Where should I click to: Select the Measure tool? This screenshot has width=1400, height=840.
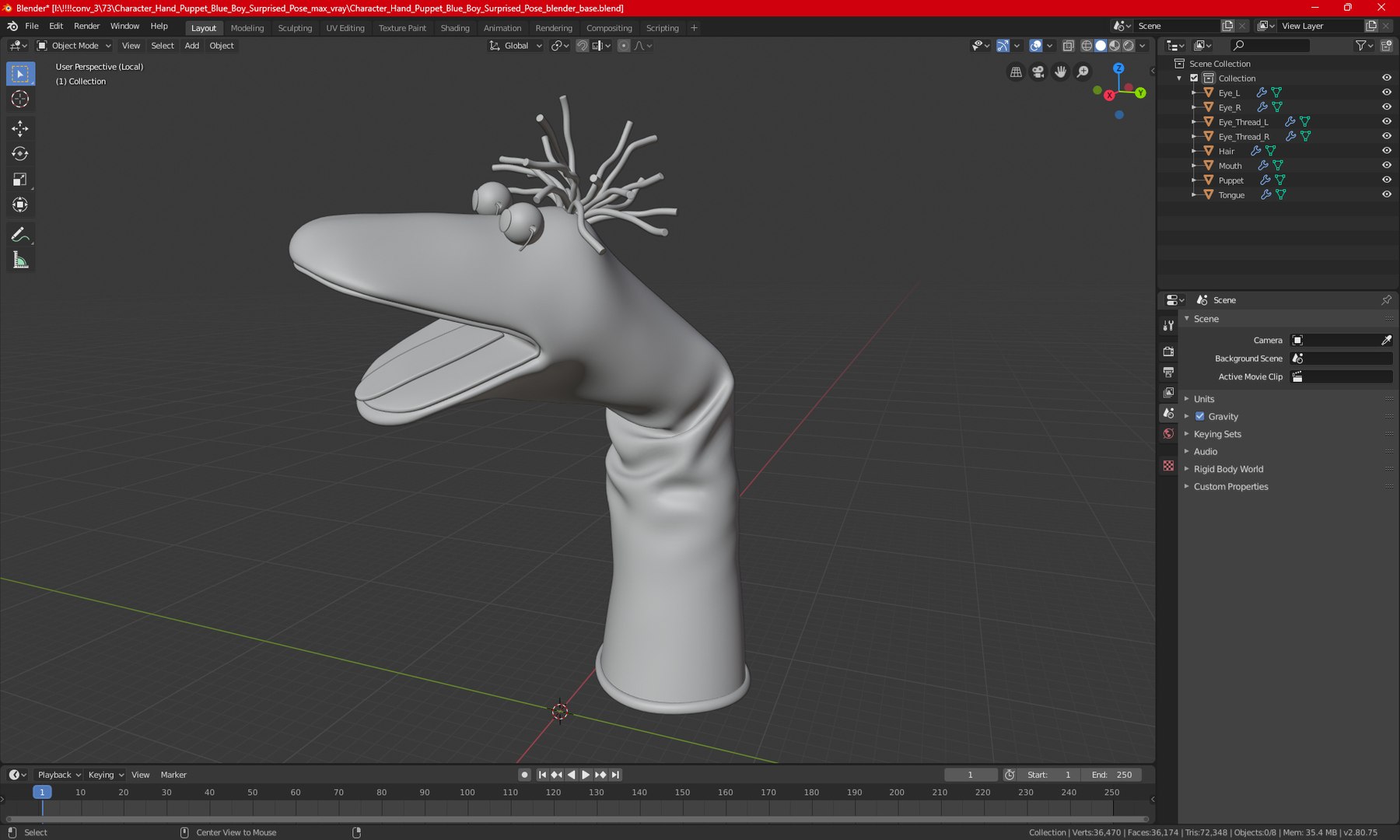[20, 261]
